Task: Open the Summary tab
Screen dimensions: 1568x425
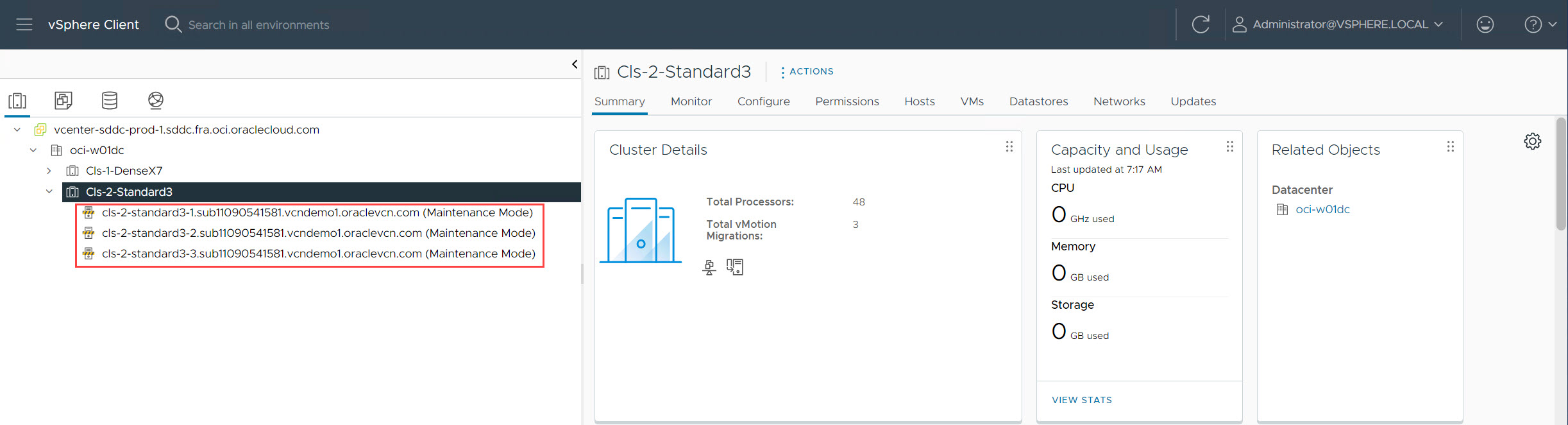Action: coord(620,101)
